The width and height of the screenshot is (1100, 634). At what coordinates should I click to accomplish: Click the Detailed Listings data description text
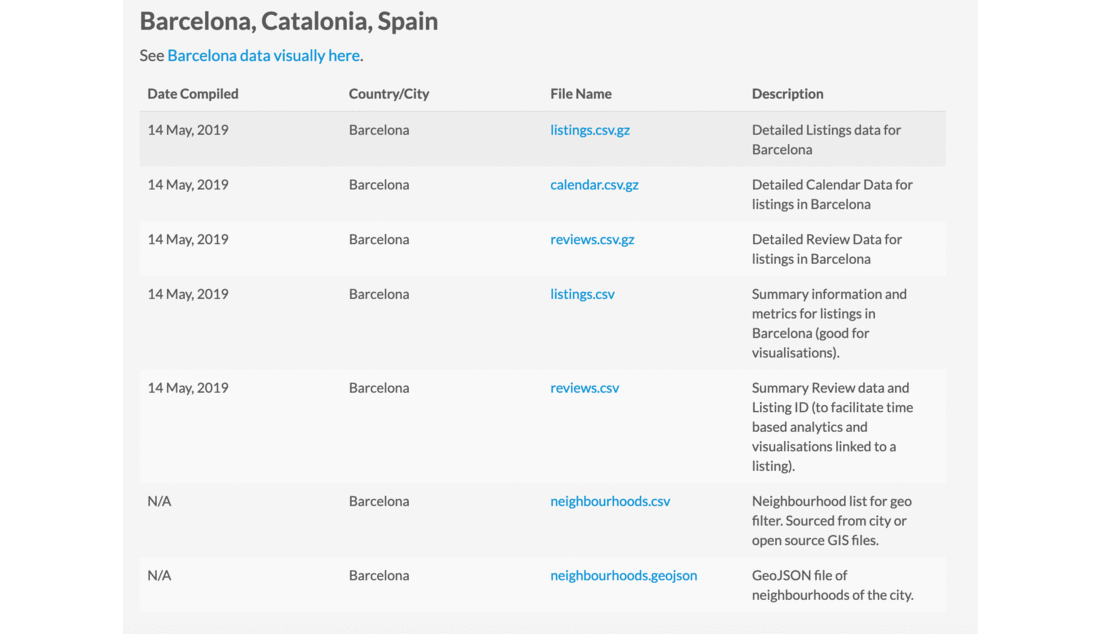click(826, 140)
